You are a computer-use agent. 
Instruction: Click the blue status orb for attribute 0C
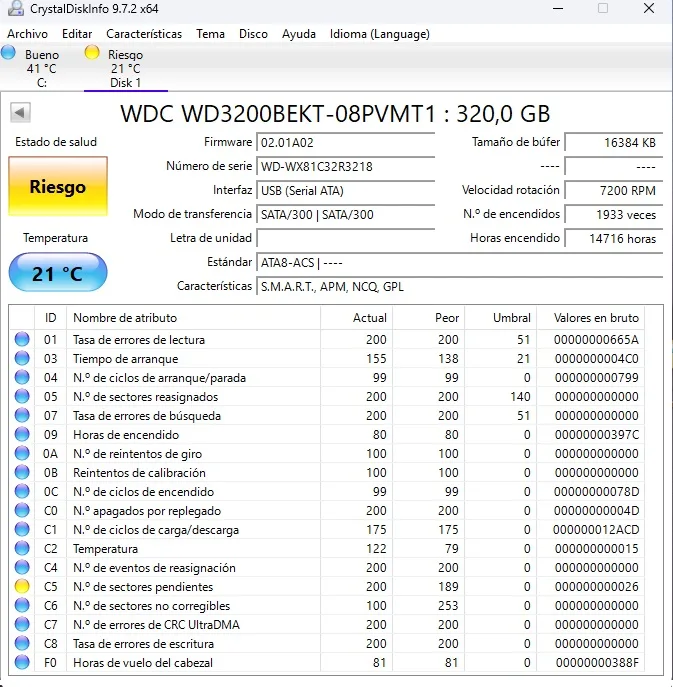(22, 491)
